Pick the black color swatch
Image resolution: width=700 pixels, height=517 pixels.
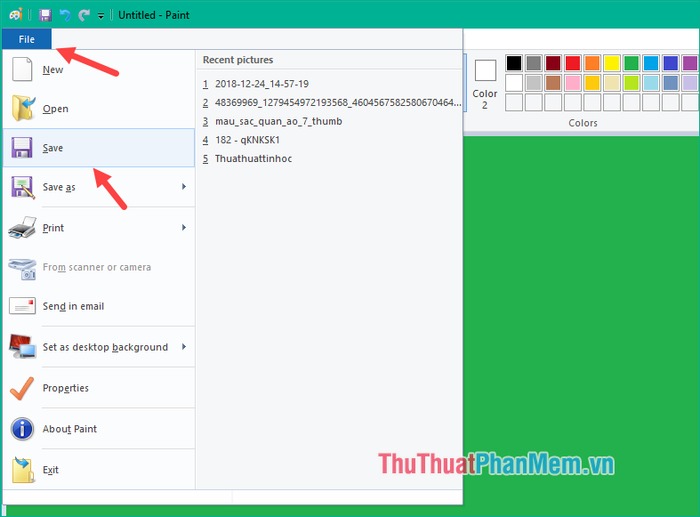pyautogui.click(x=514, y=63)
